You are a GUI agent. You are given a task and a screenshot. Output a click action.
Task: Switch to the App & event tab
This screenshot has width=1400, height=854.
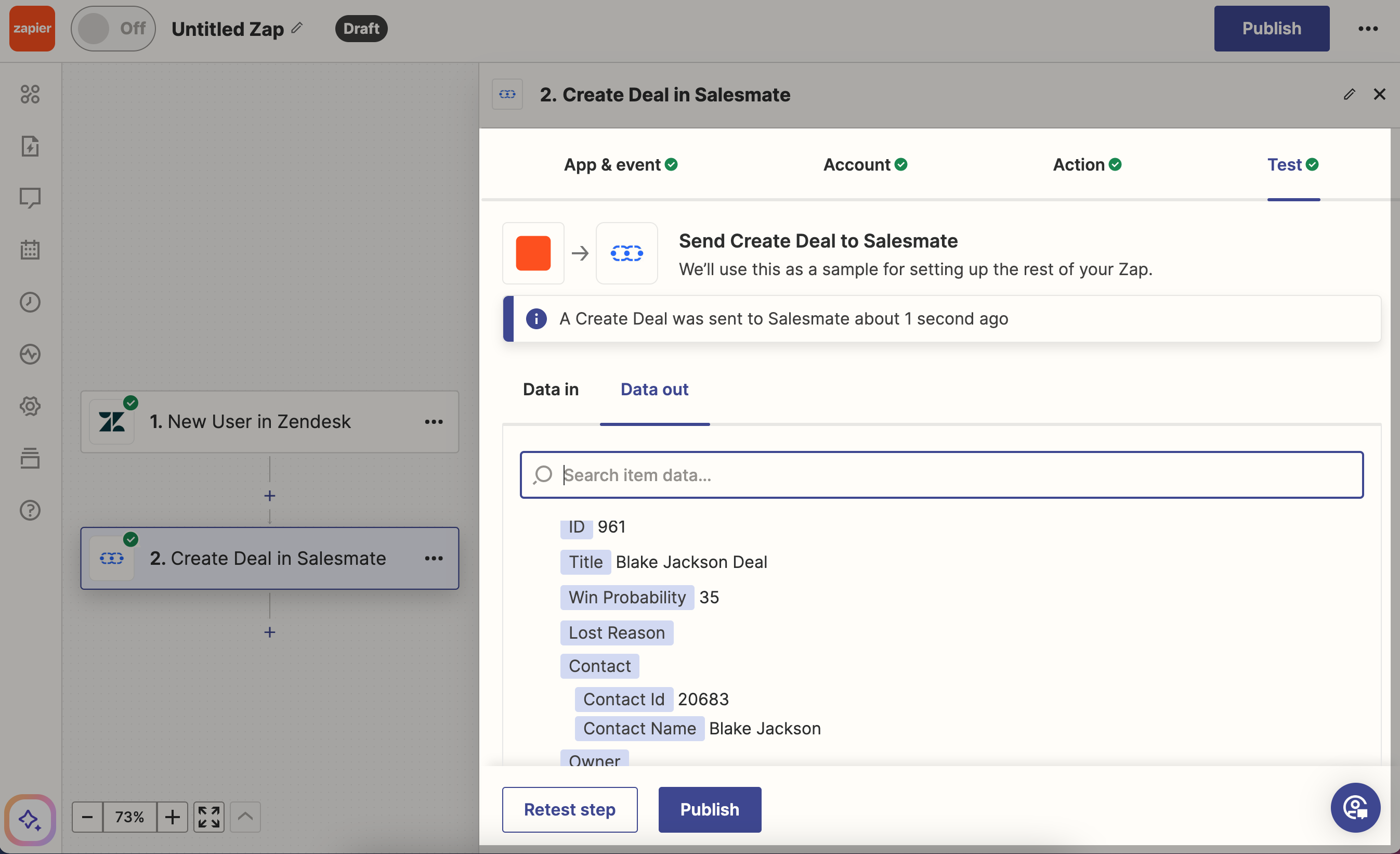(620, 165)
